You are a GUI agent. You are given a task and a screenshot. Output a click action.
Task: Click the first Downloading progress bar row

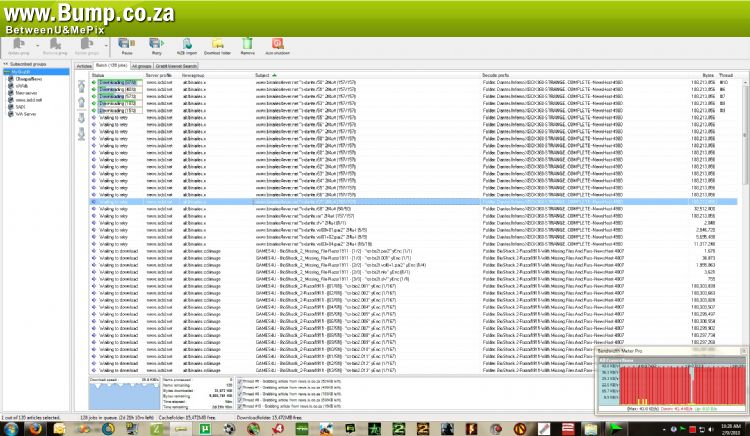(x=118, y=81)
